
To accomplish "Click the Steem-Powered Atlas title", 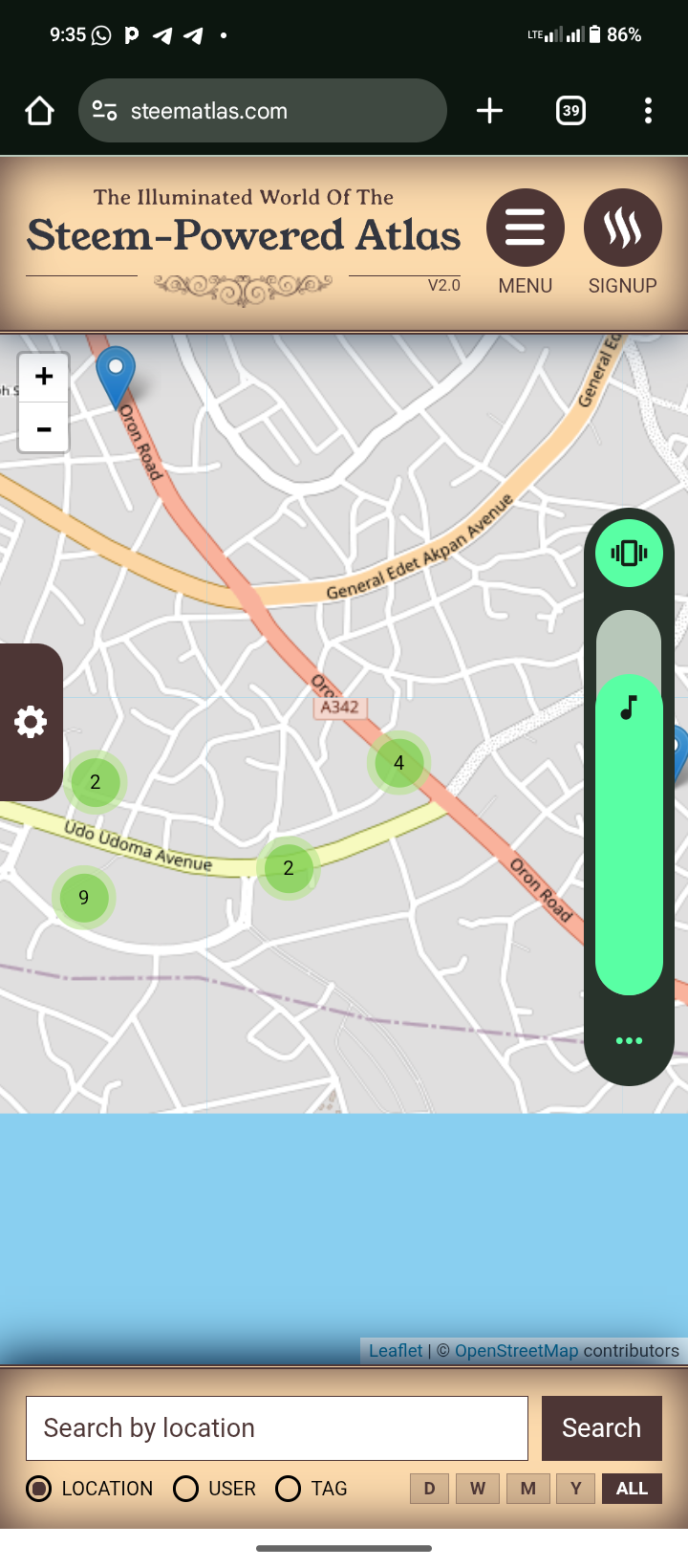I will [x=244, y=235].
